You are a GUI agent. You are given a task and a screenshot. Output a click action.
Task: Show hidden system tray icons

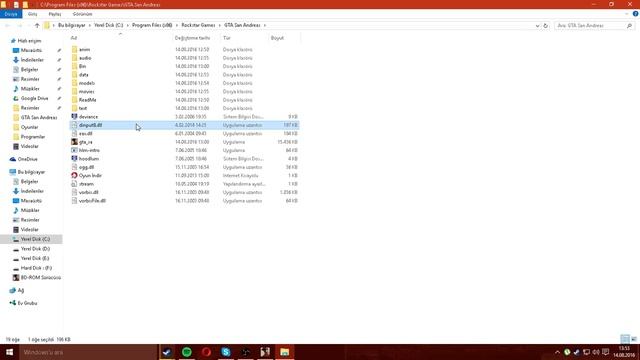click(557, 352)
